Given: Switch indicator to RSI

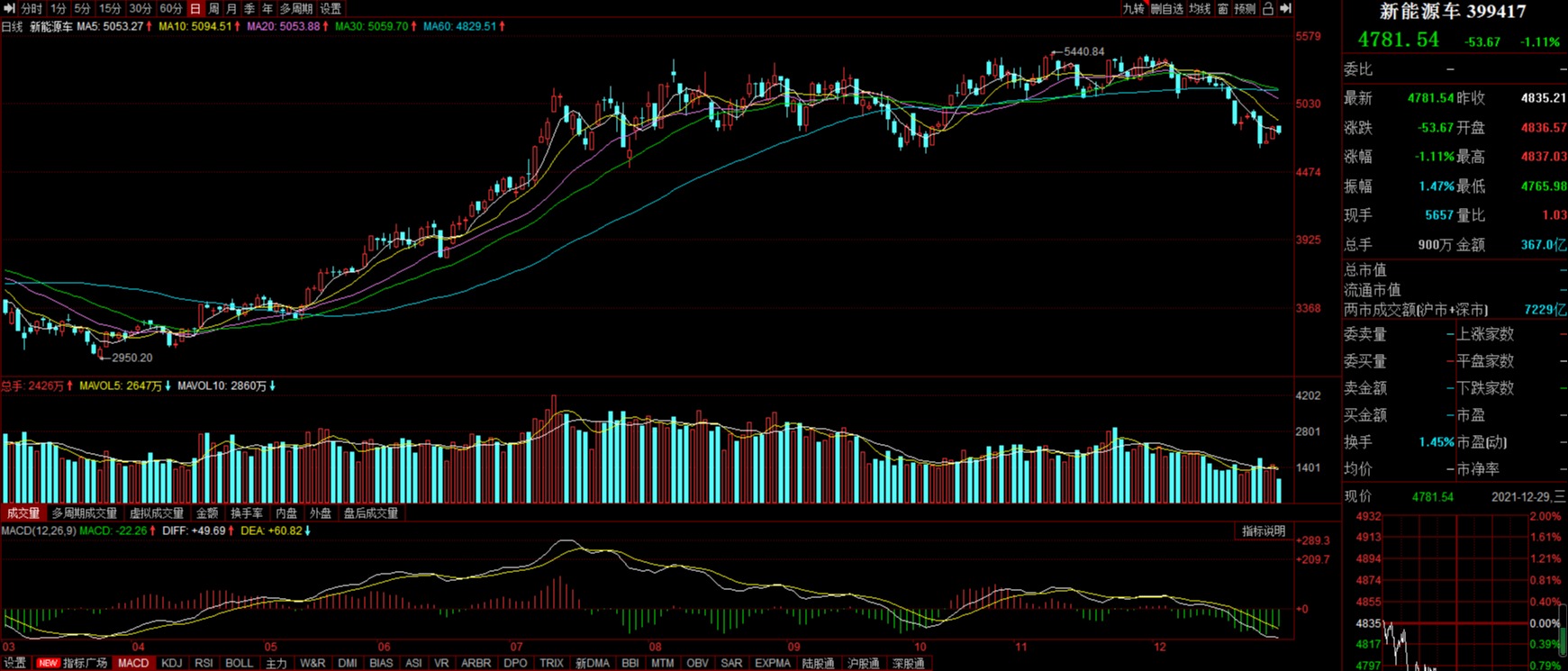Looking at the screenshot, I should tap(204, 663).
